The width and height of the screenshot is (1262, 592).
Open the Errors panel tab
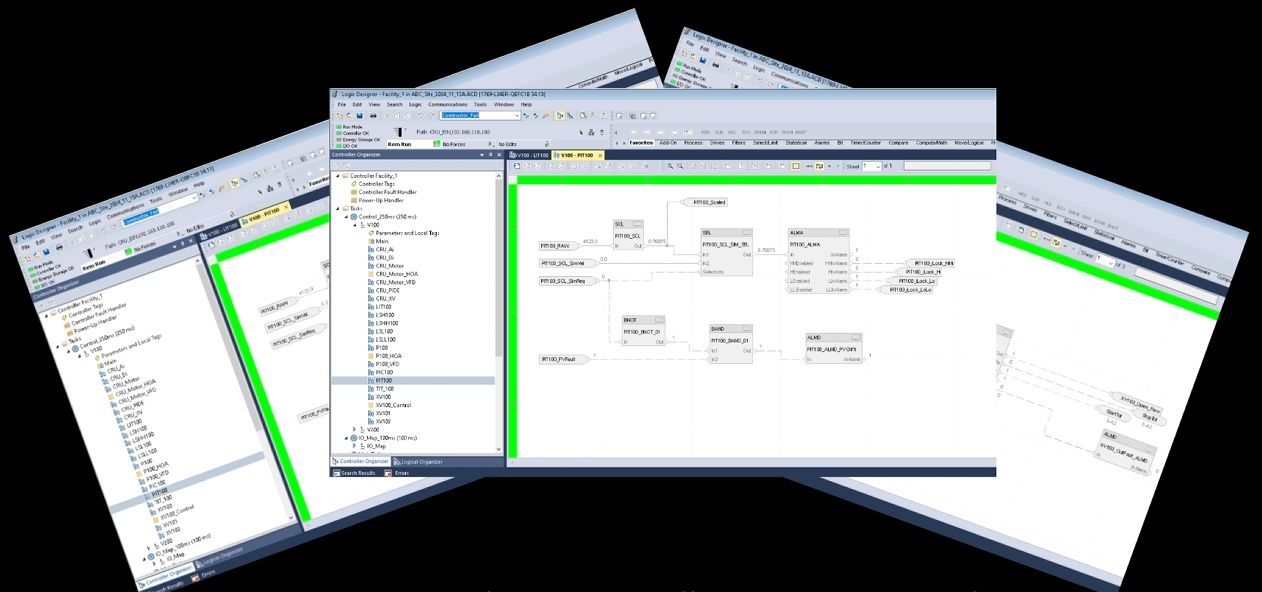coord(397,473)
